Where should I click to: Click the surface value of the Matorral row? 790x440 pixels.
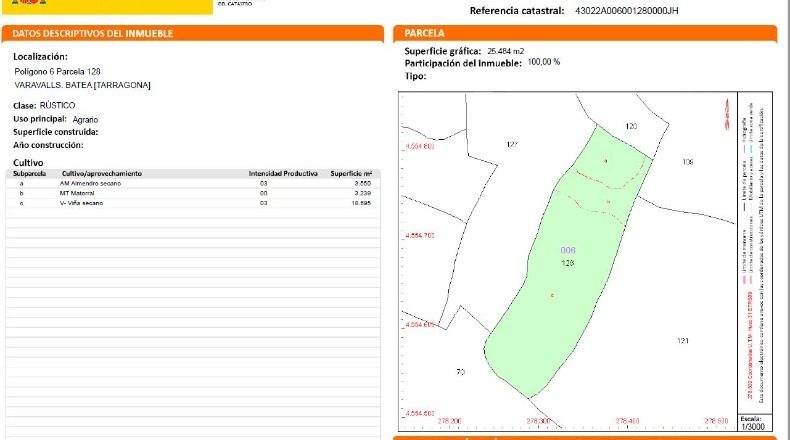point(363,193)
